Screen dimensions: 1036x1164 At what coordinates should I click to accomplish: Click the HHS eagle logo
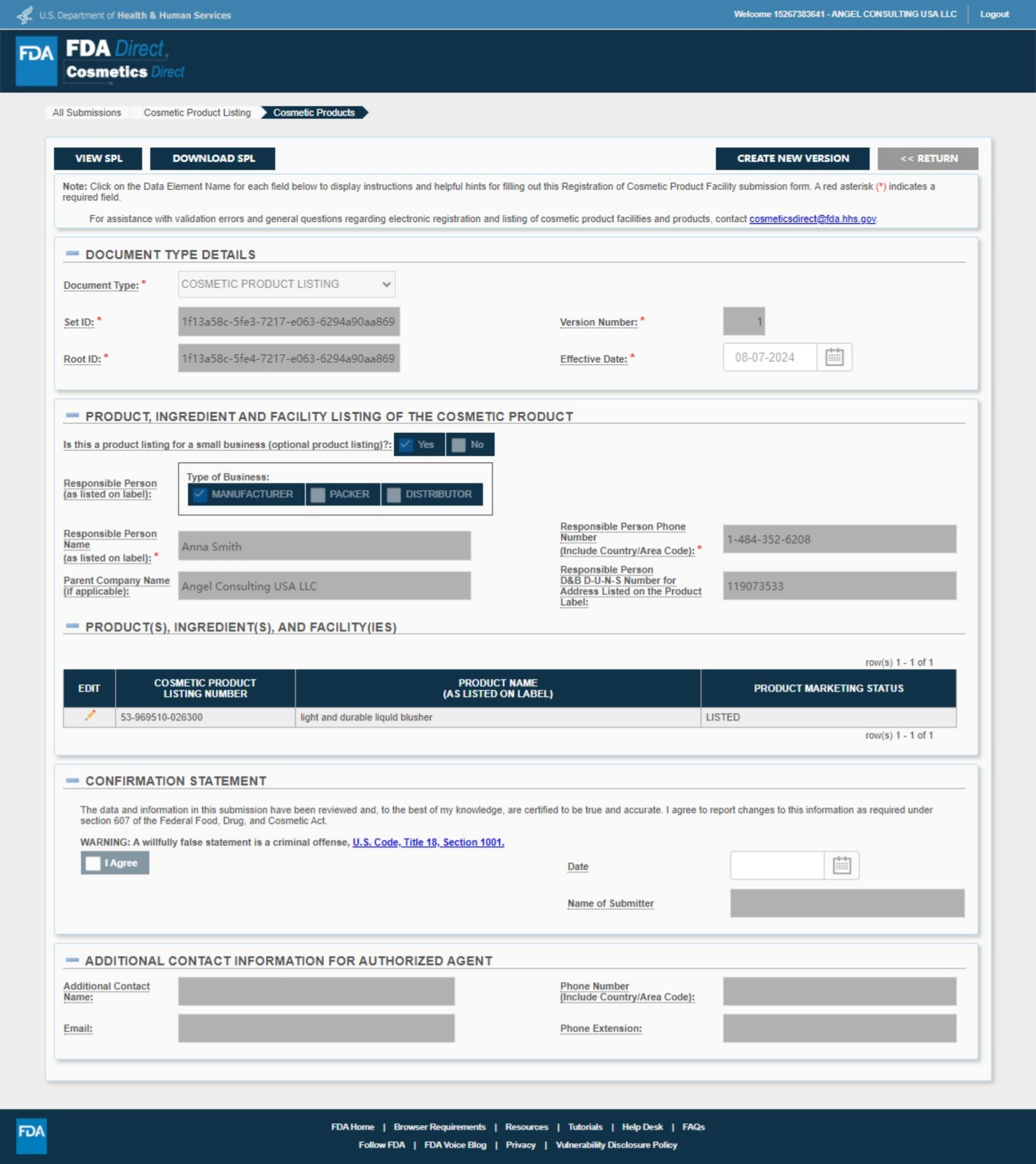(x=25, y=15)
